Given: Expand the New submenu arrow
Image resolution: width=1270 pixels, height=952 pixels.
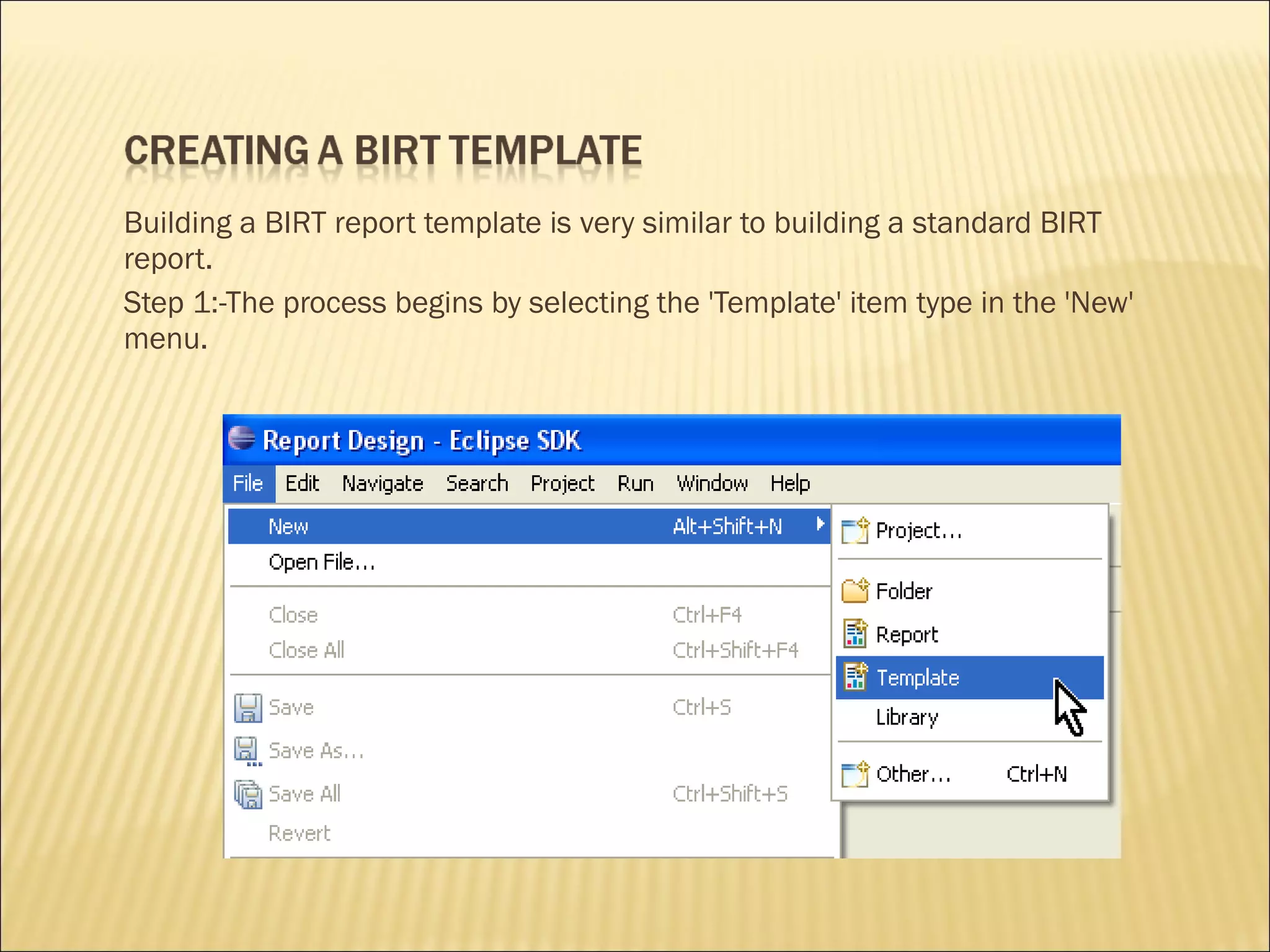Looking at the screenshot, I should [x=820, y=525].
